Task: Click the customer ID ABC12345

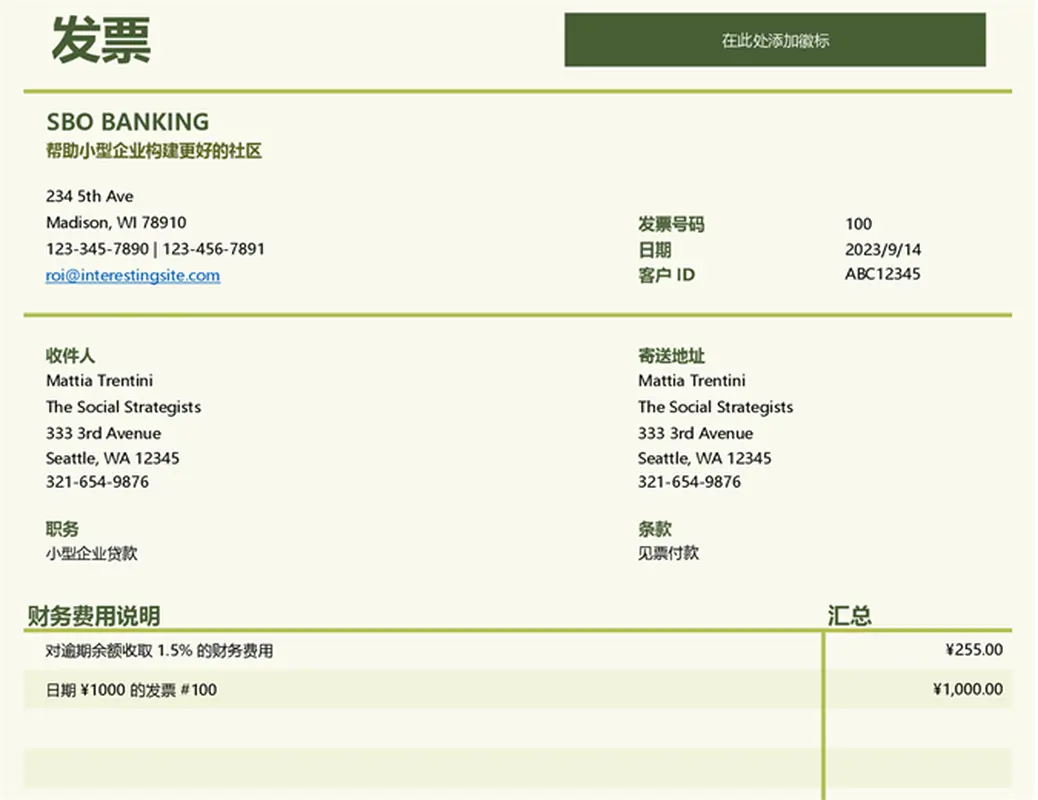Action: 884,274
